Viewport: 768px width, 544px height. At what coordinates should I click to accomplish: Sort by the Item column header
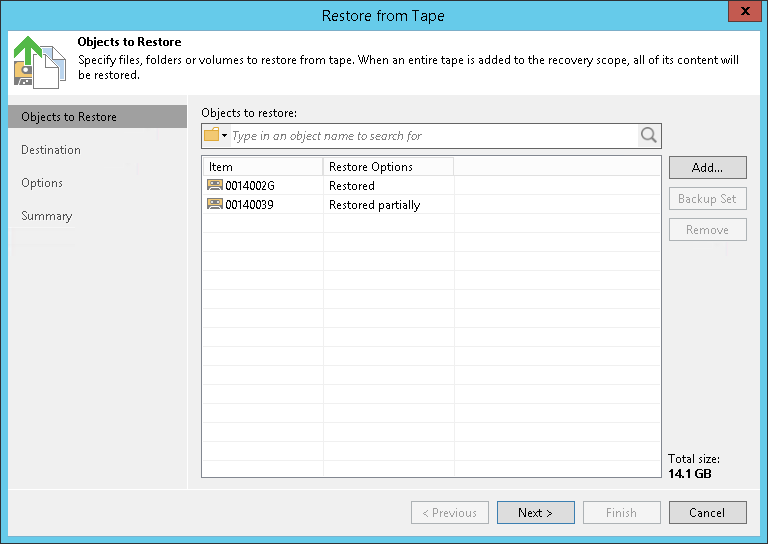pyautogui.click(x=263, y=166)
